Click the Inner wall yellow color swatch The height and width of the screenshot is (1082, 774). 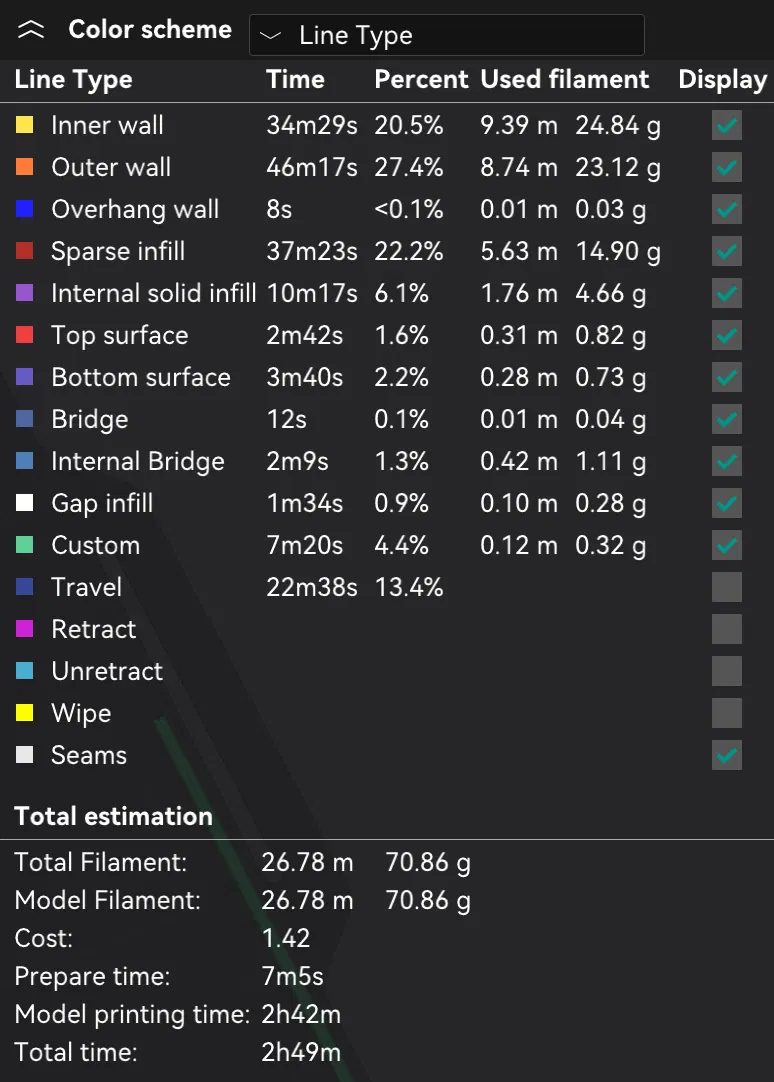25,126
